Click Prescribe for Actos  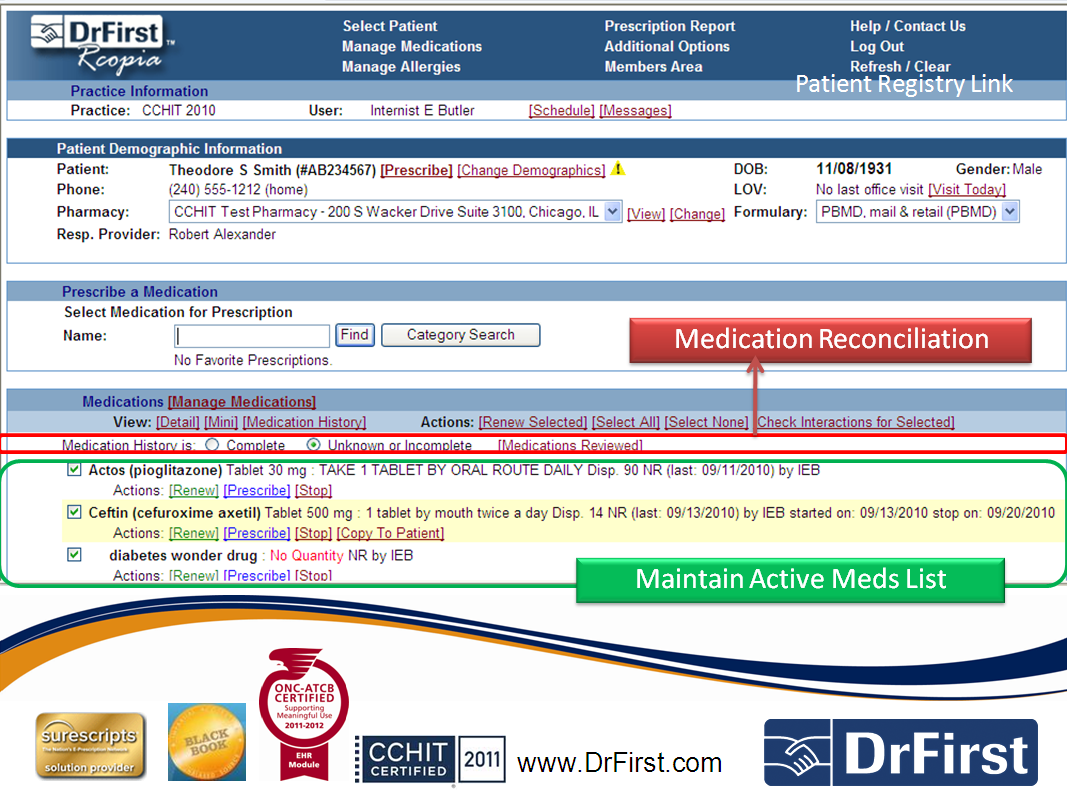click(257, 490)
